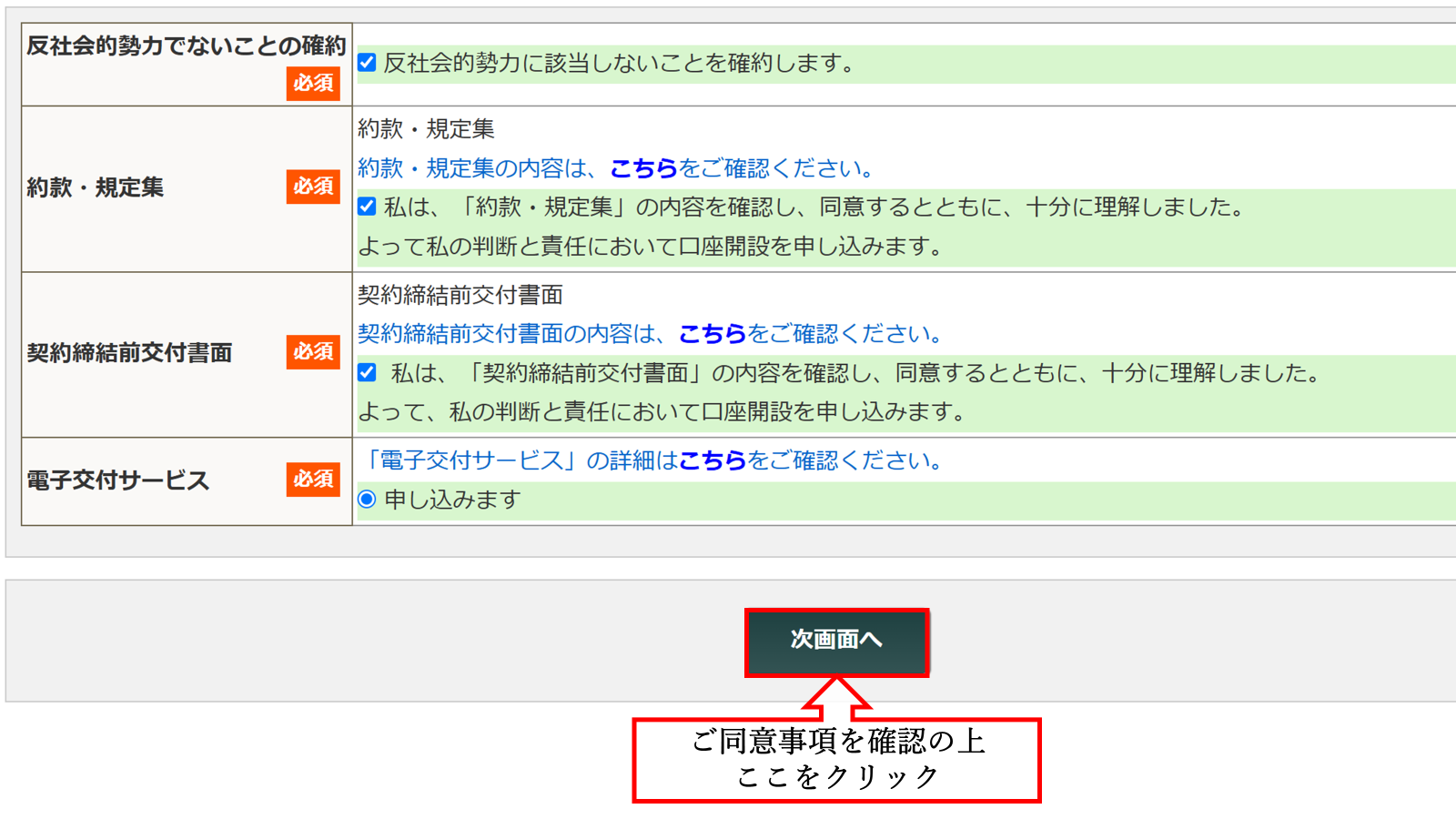Click the 反社会的勢力でないことの確約 row heading
This screenshot has width=1456, height=819.
(186, 45)
